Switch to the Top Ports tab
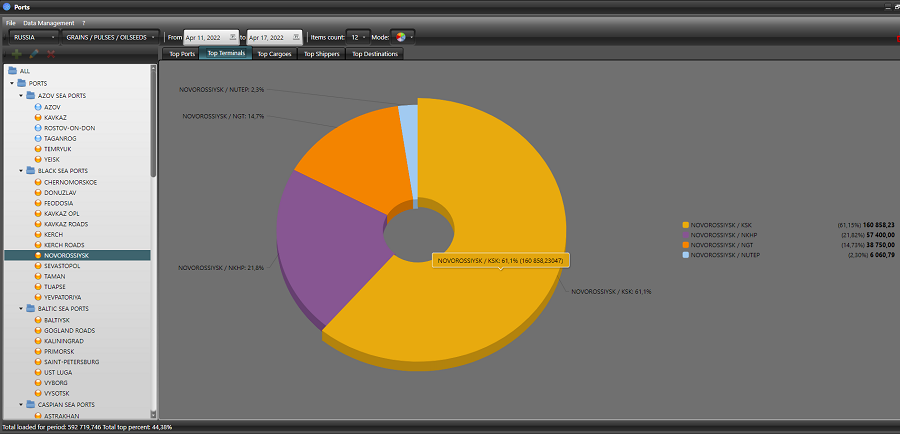The image size is (900, 434). 182,54
